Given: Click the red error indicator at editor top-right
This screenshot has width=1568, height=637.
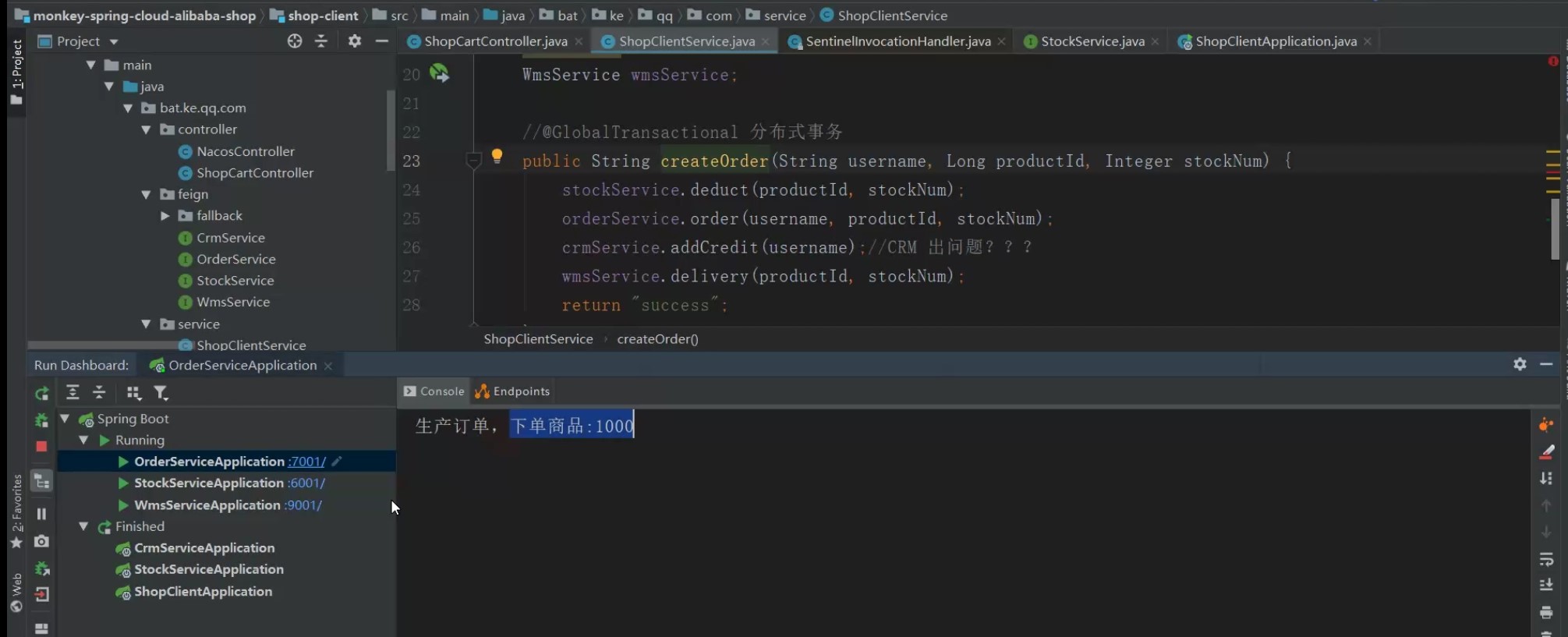Looking at the screenshot, I should point(1552,61).
